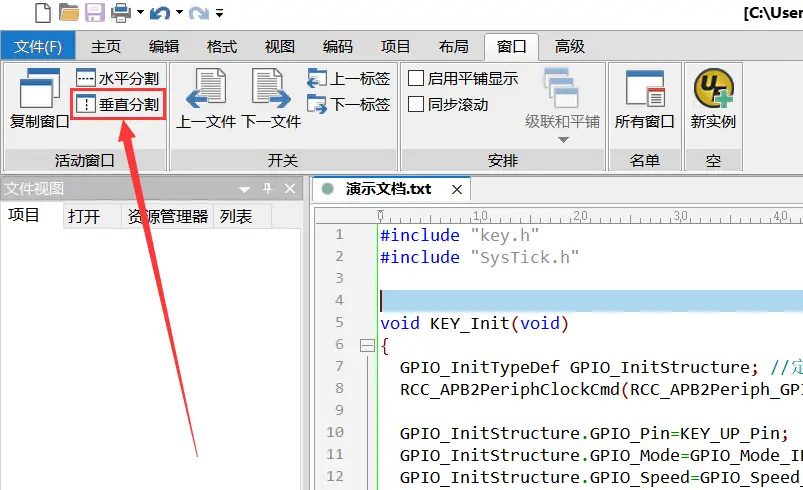
Task: Switch to the 主页 ribbon tab
Action: 106,47
